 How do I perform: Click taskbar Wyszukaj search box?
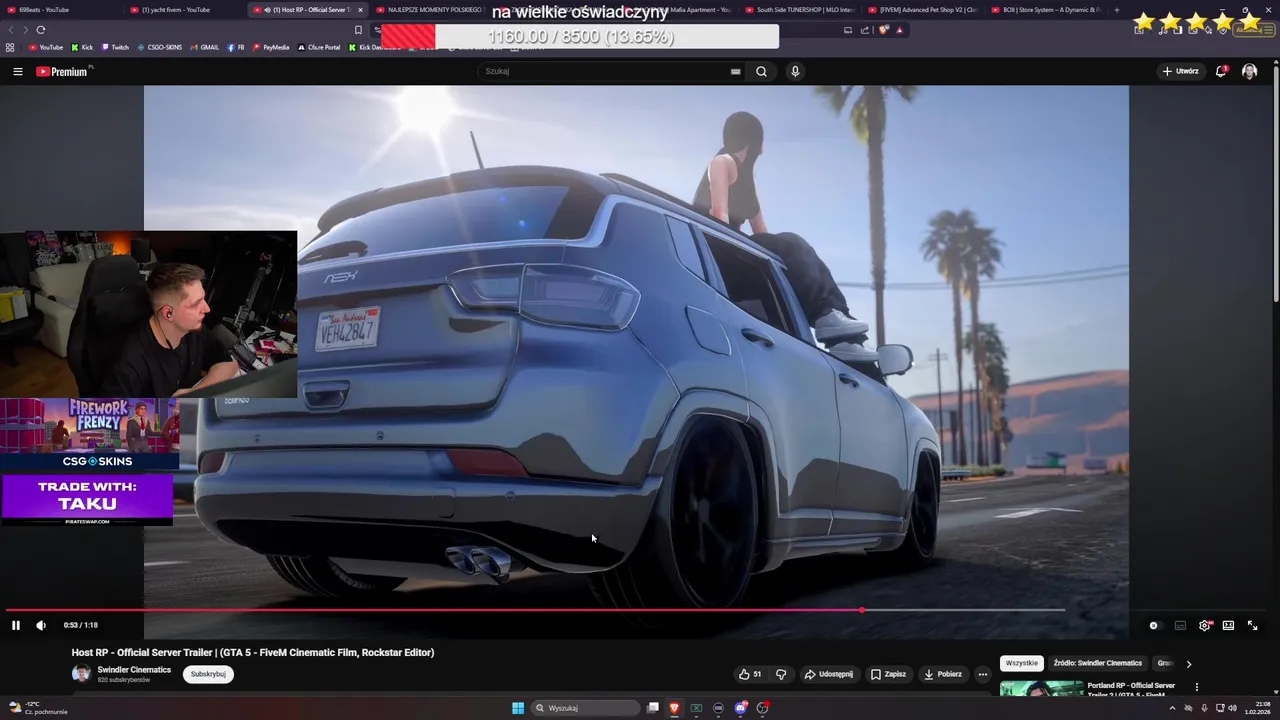point(585,708)
